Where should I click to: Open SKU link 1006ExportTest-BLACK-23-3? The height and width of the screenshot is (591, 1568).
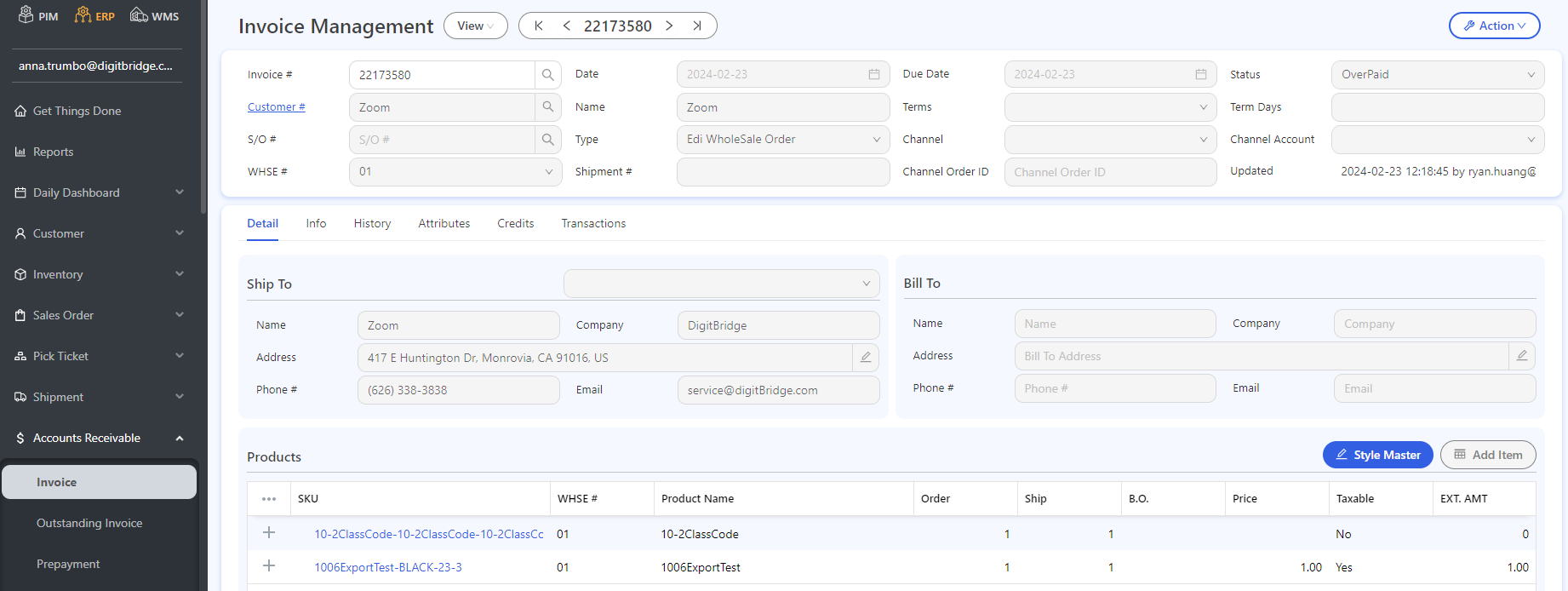(x=388, y=567)
